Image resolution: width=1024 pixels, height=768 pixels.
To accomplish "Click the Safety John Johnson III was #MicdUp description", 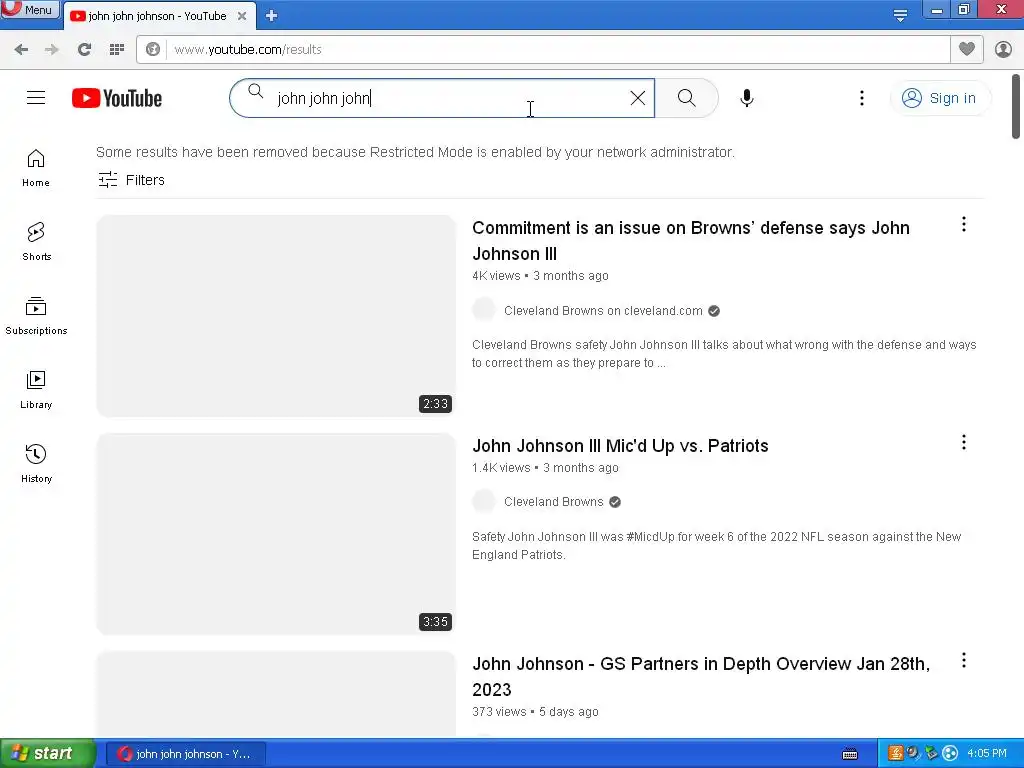I will click(716, 545).
